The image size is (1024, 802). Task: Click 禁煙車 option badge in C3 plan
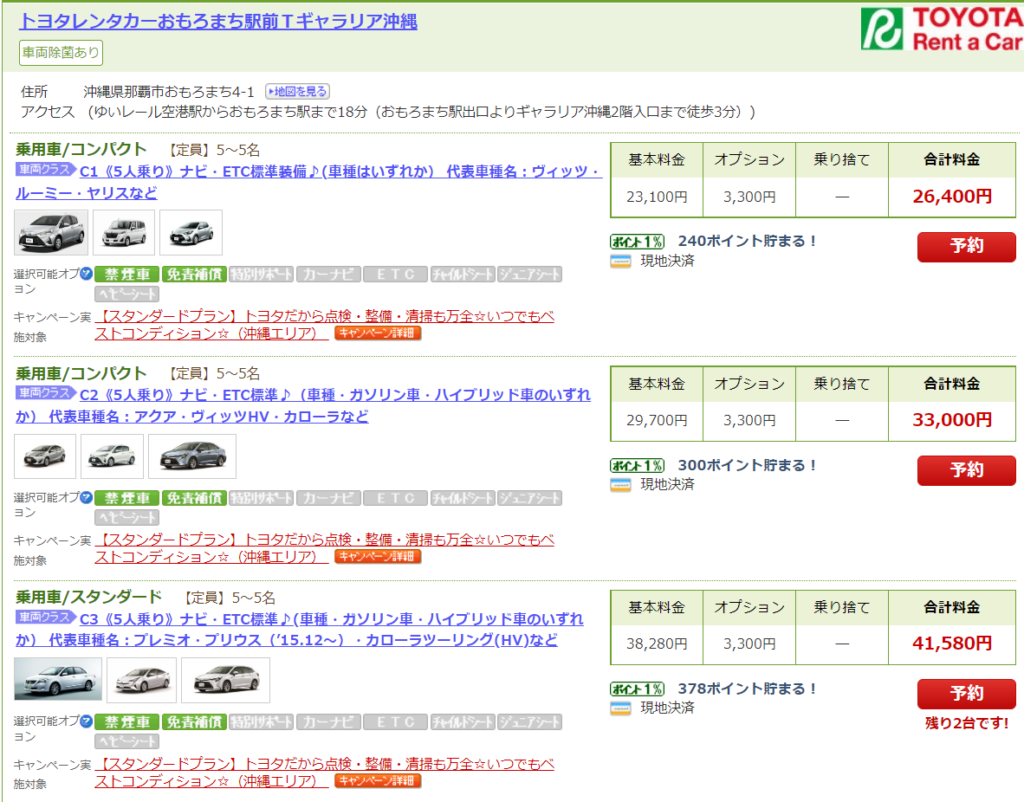(x=127, y=722)
